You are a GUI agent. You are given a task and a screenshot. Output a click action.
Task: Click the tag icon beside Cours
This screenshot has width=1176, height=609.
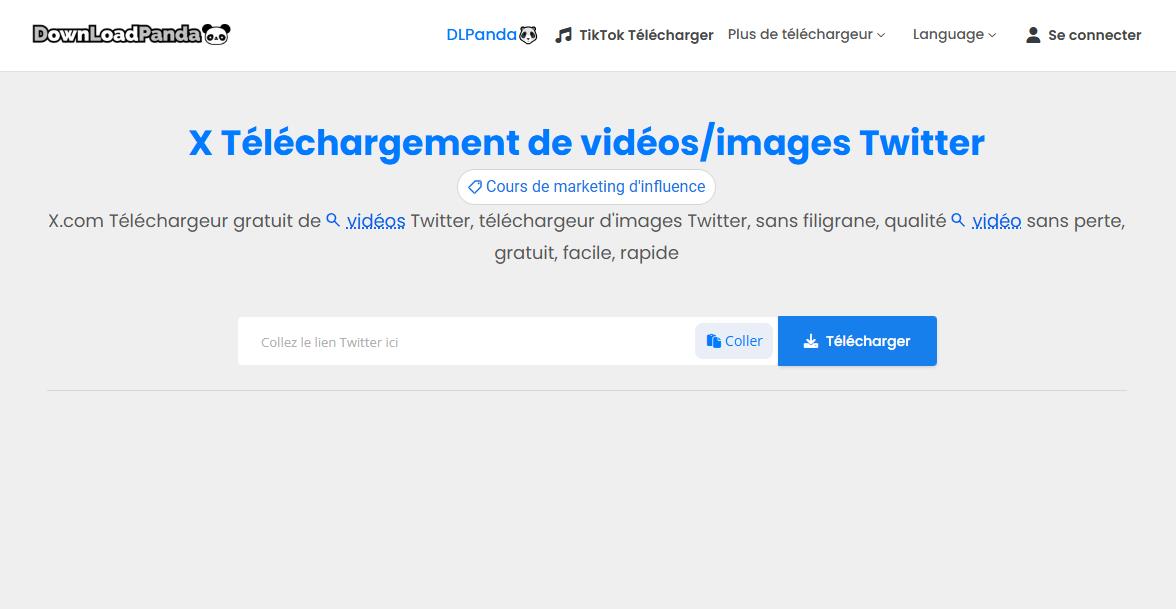pos(475,187)
